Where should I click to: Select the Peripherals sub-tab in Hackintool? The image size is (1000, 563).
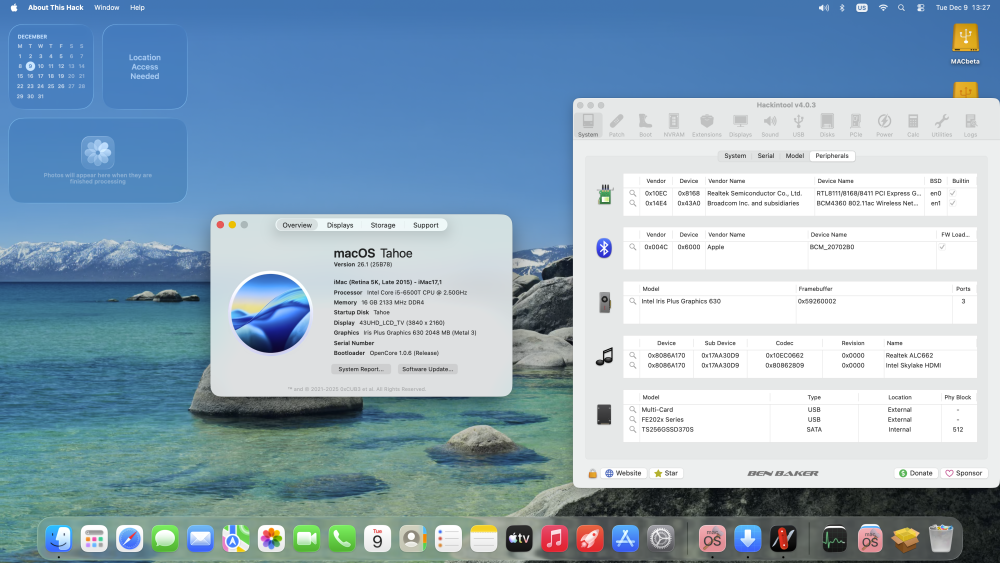coord(832,156)
